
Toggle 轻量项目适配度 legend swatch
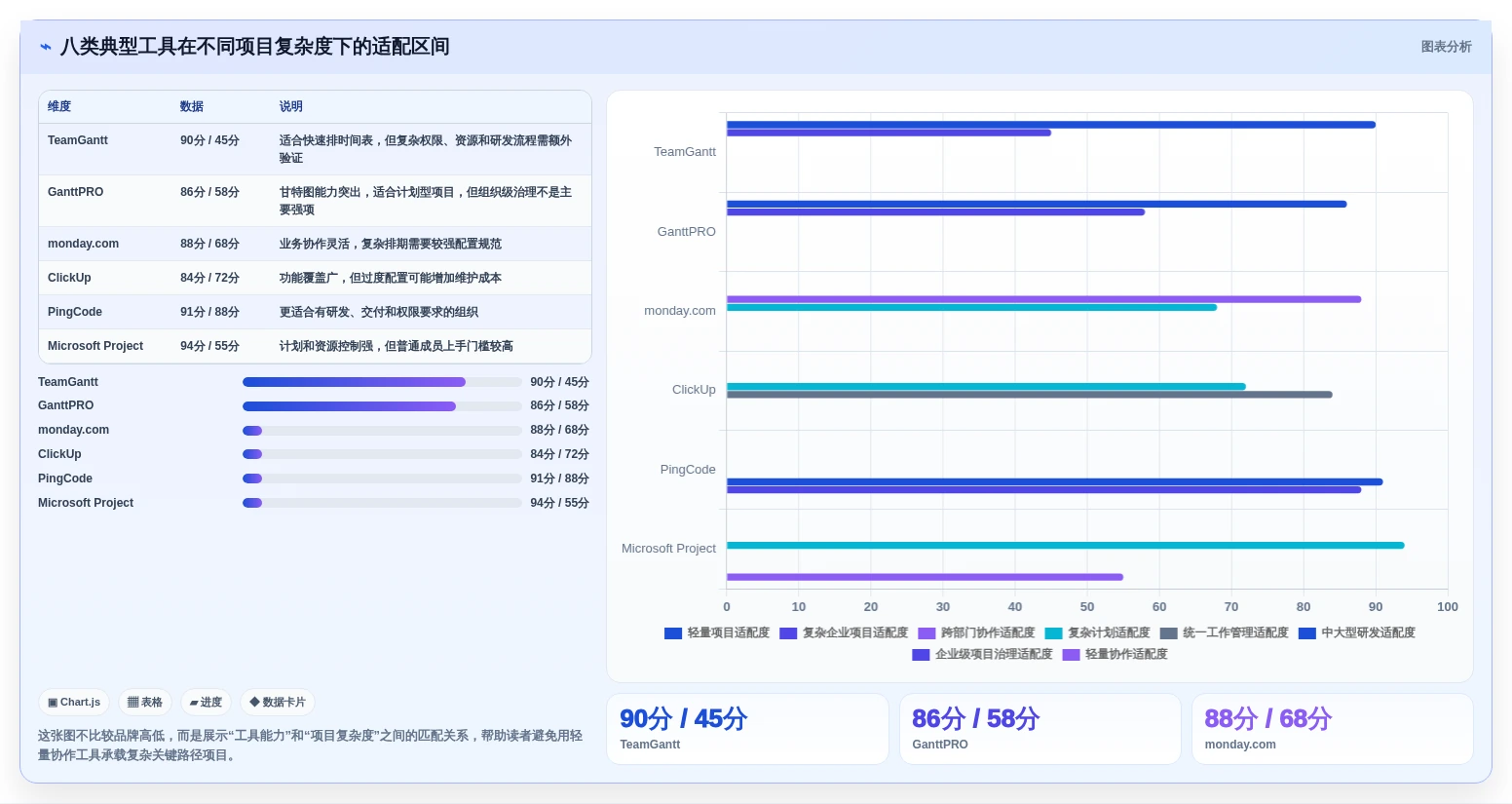tap(673, 633)
